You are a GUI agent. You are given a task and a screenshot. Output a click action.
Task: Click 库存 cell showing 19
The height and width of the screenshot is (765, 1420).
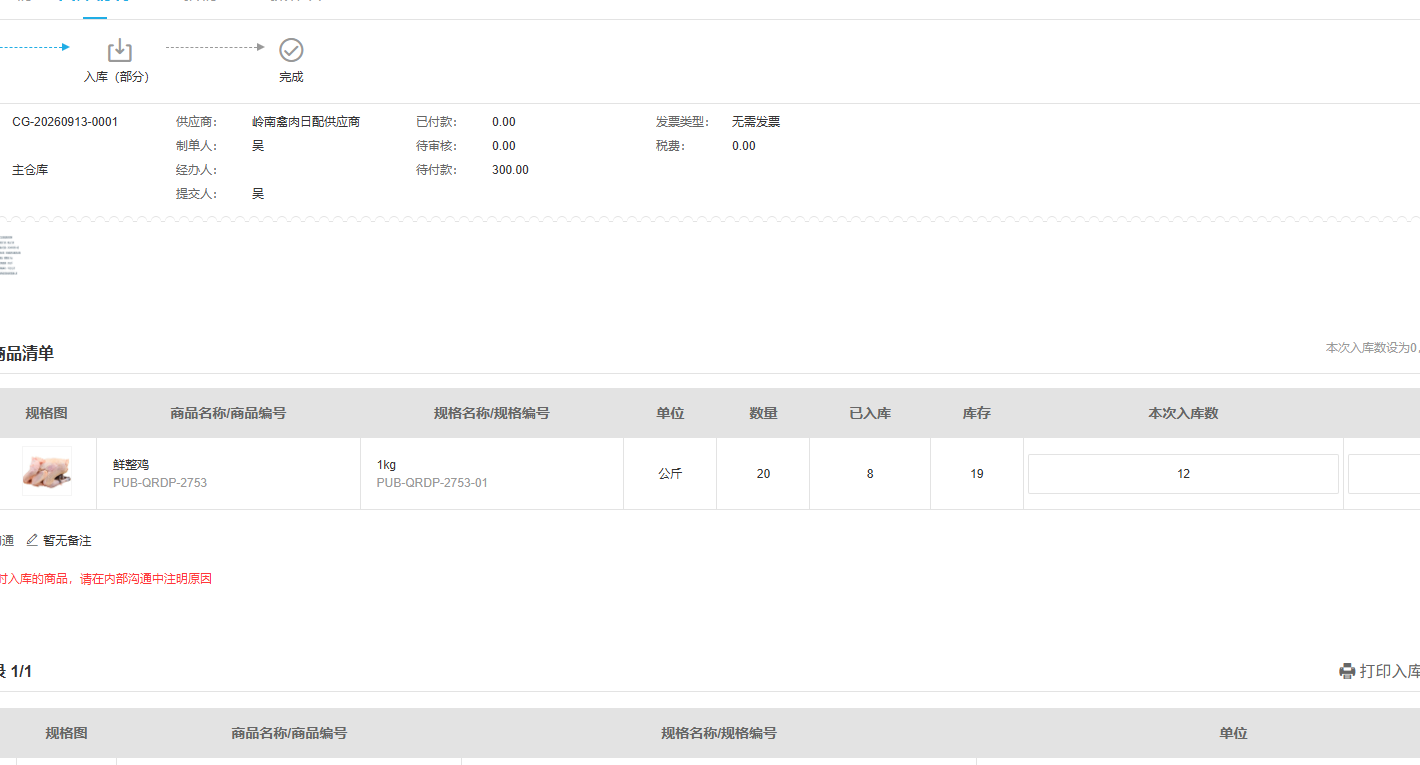977,474
